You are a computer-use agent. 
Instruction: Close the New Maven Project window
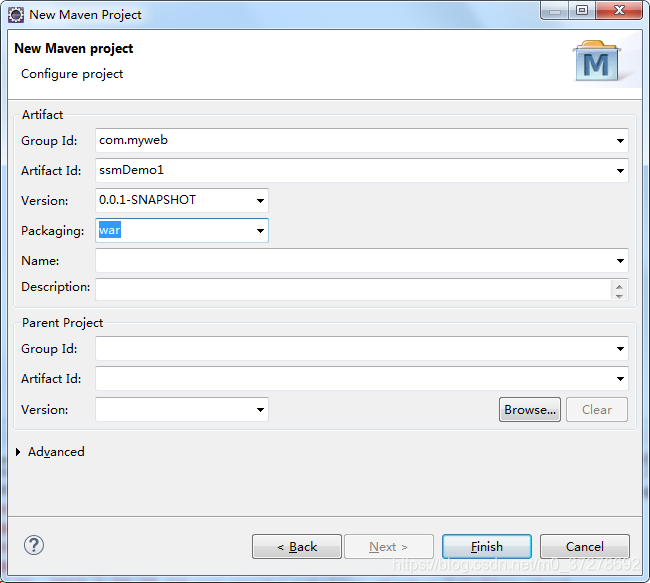[x=619, y=10]
